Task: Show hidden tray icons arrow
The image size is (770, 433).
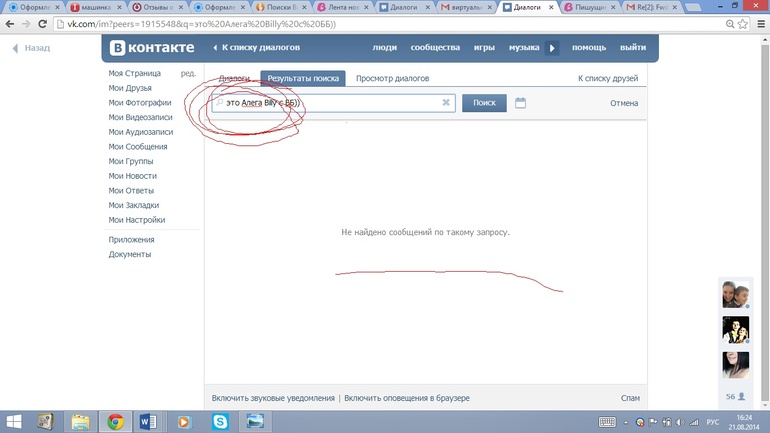Action: coord(626,423)
